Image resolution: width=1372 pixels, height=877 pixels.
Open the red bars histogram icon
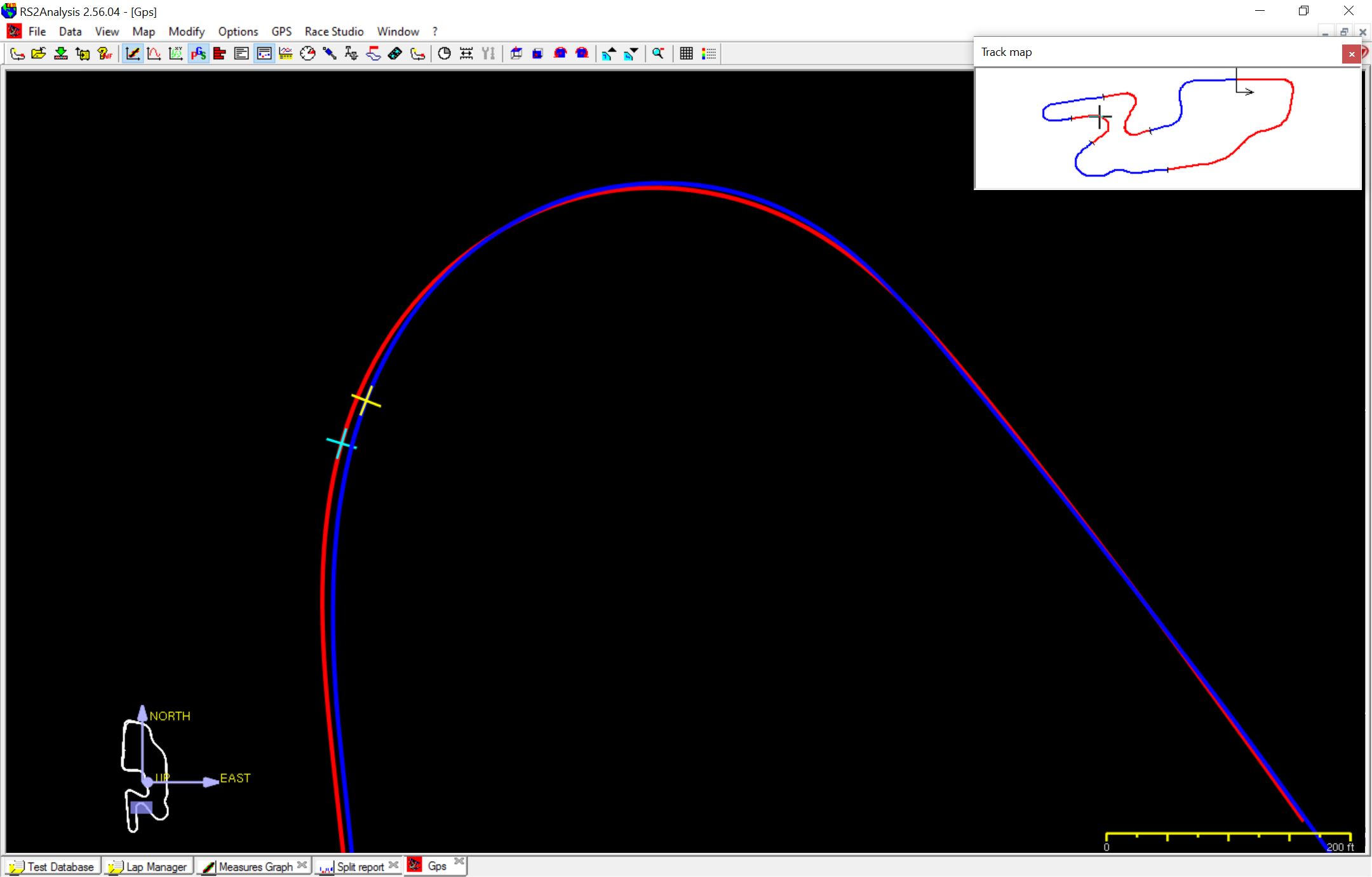220,53
